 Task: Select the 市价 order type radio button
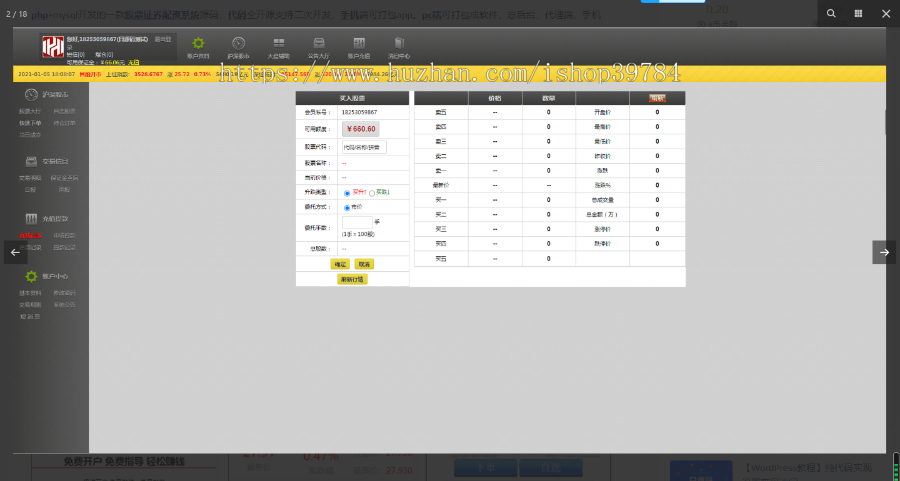point(347,208)
